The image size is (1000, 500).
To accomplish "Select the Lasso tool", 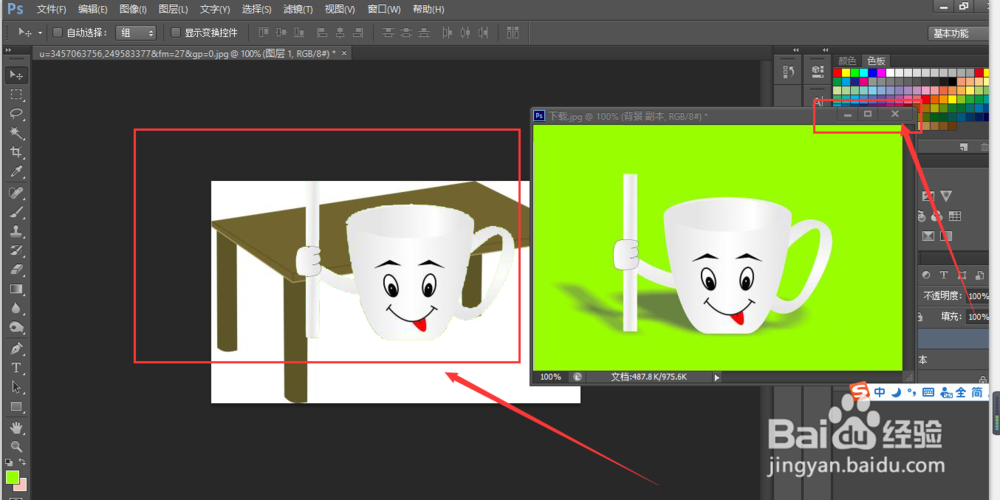I will (x=16, y=114).
